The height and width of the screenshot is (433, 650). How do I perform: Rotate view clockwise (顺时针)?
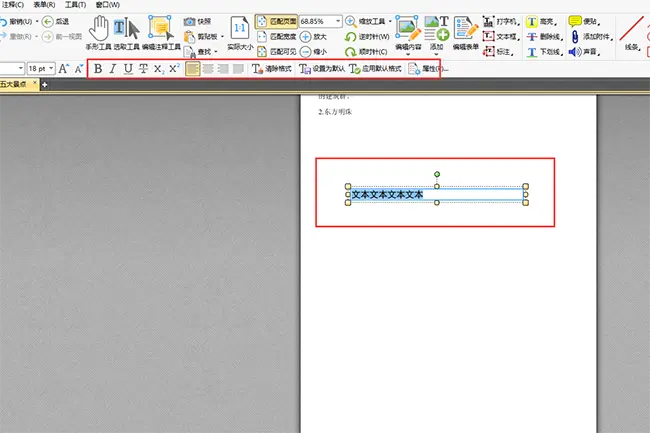[366, 51]
